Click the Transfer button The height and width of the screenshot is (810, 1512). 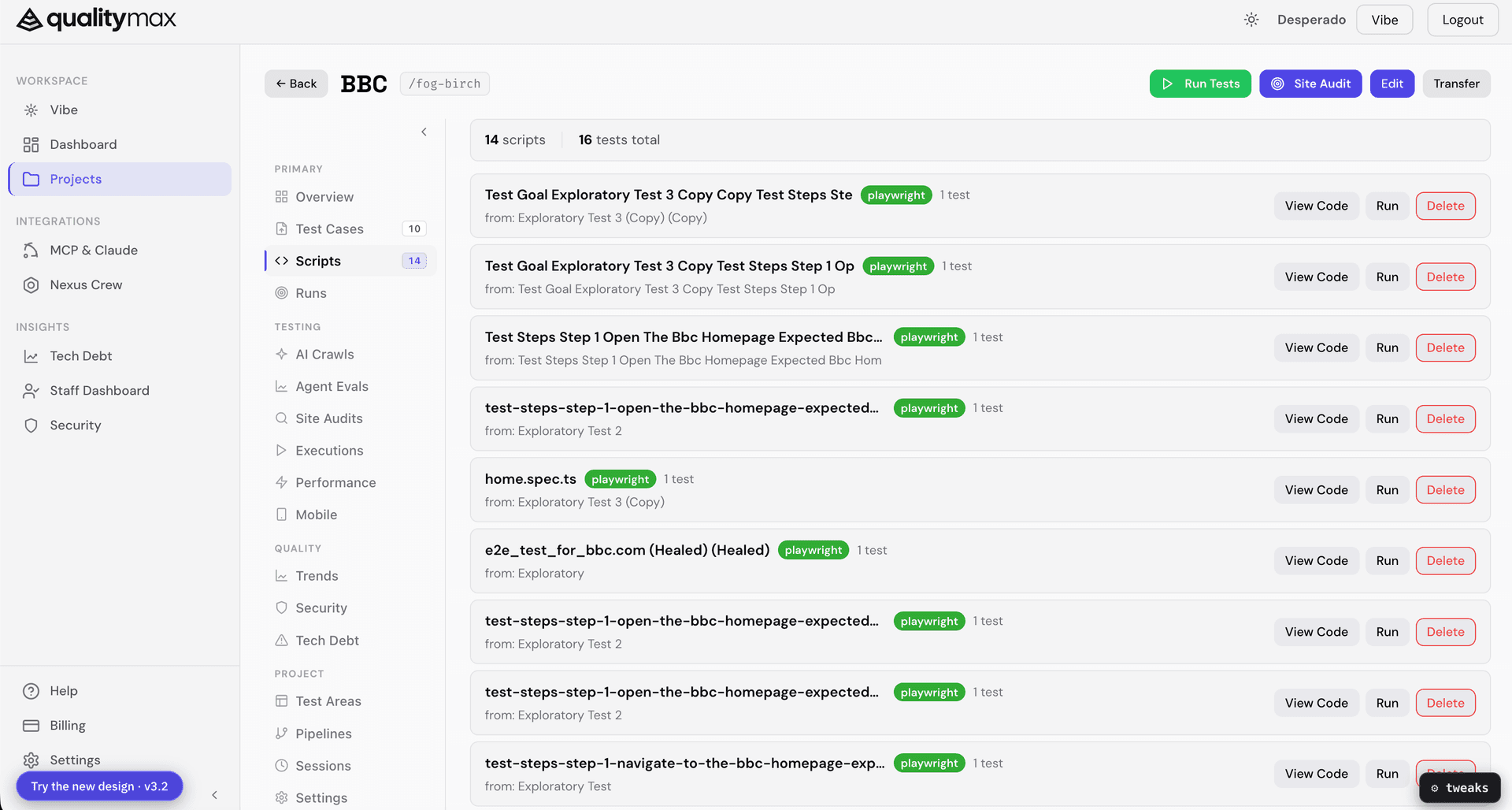coord(1456,84)
